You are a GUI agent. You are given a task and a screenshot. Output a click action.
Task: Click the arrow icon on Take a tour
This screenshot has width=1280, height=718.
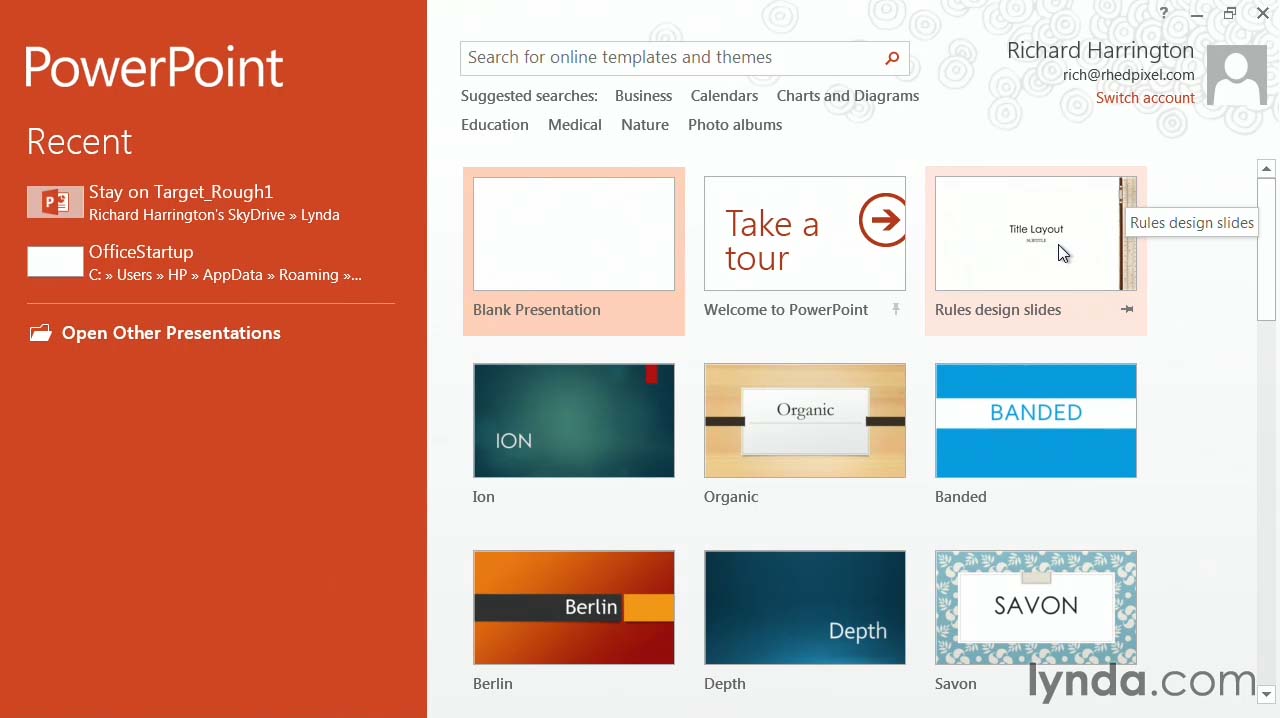881,222
